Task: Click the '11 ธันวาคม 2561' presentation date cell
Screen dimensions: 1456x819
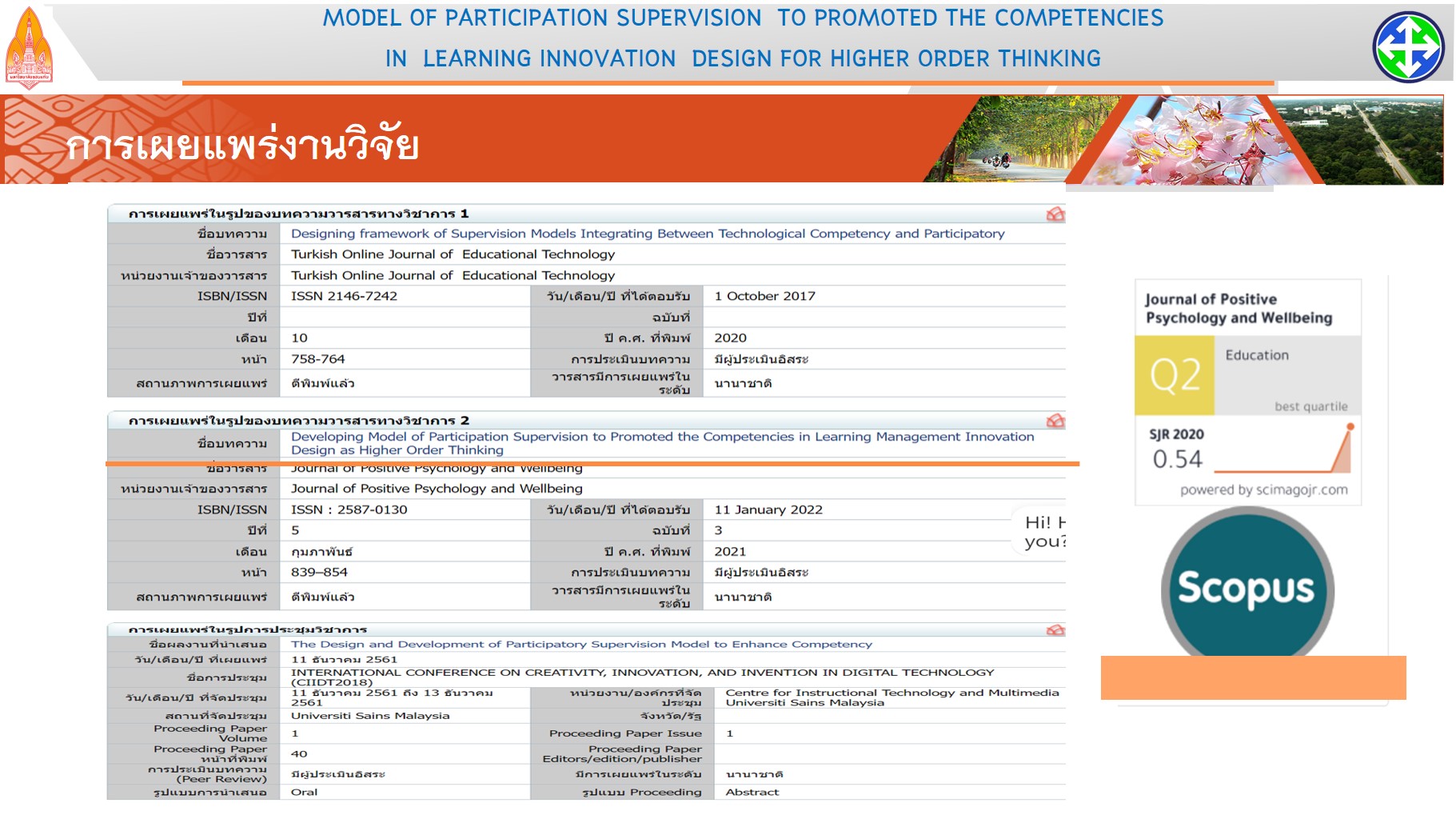Action: point(344,660)
